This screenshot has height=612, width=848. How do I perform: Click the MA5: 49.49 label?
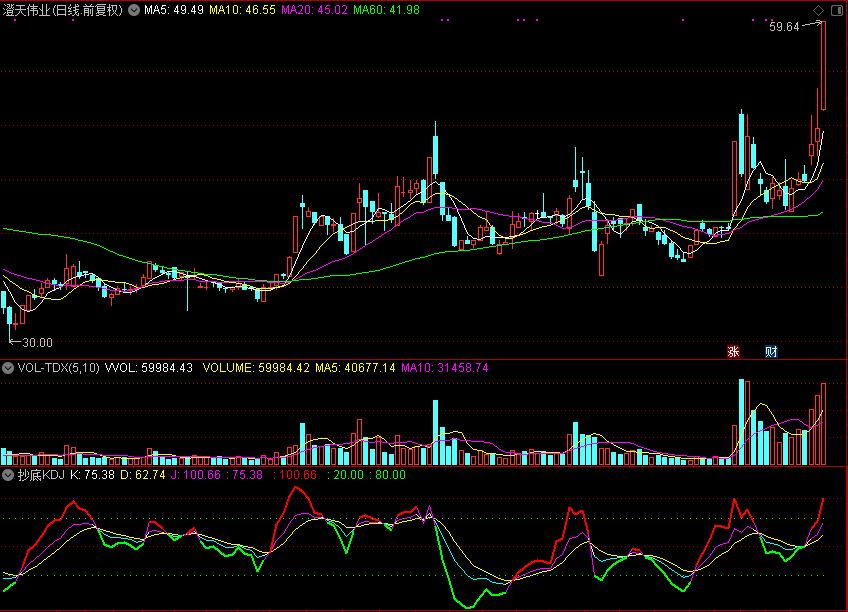pyautogui.click(x=174, y=10)
